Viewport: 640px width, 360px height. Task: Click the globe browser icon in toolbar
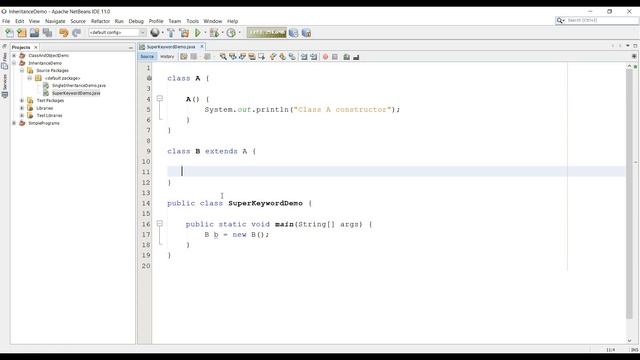click(x=155, y=33)
